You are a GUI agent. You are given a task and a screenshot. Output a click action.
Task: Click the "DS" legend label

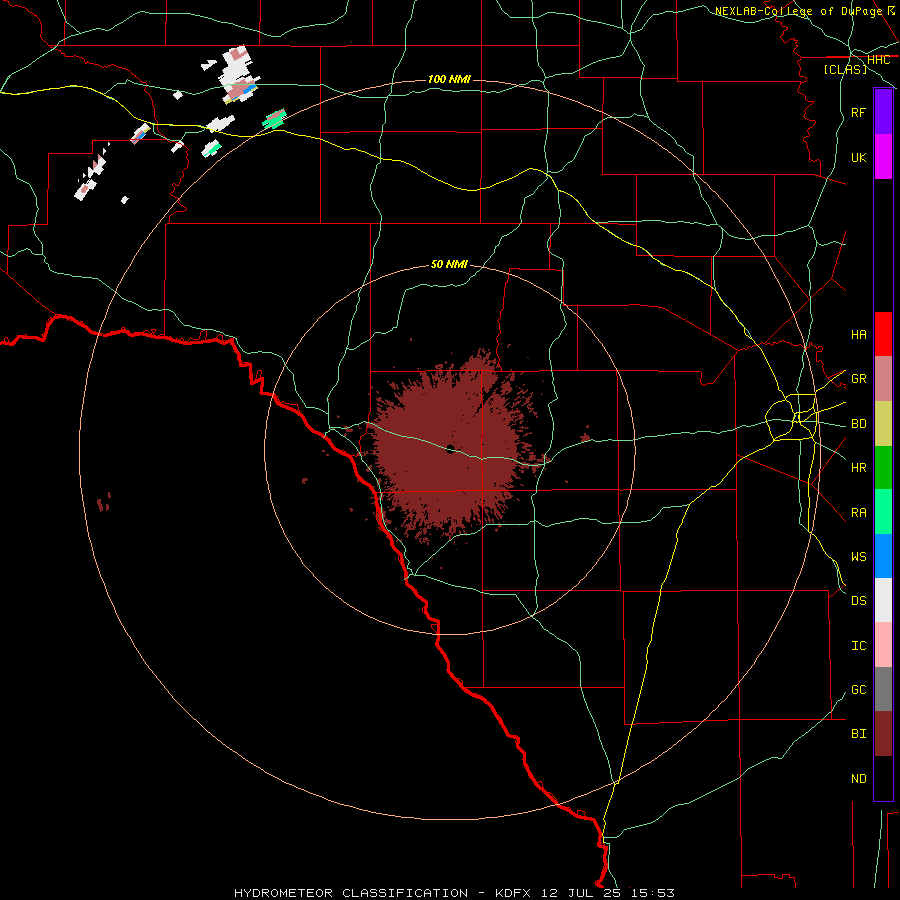858,600
